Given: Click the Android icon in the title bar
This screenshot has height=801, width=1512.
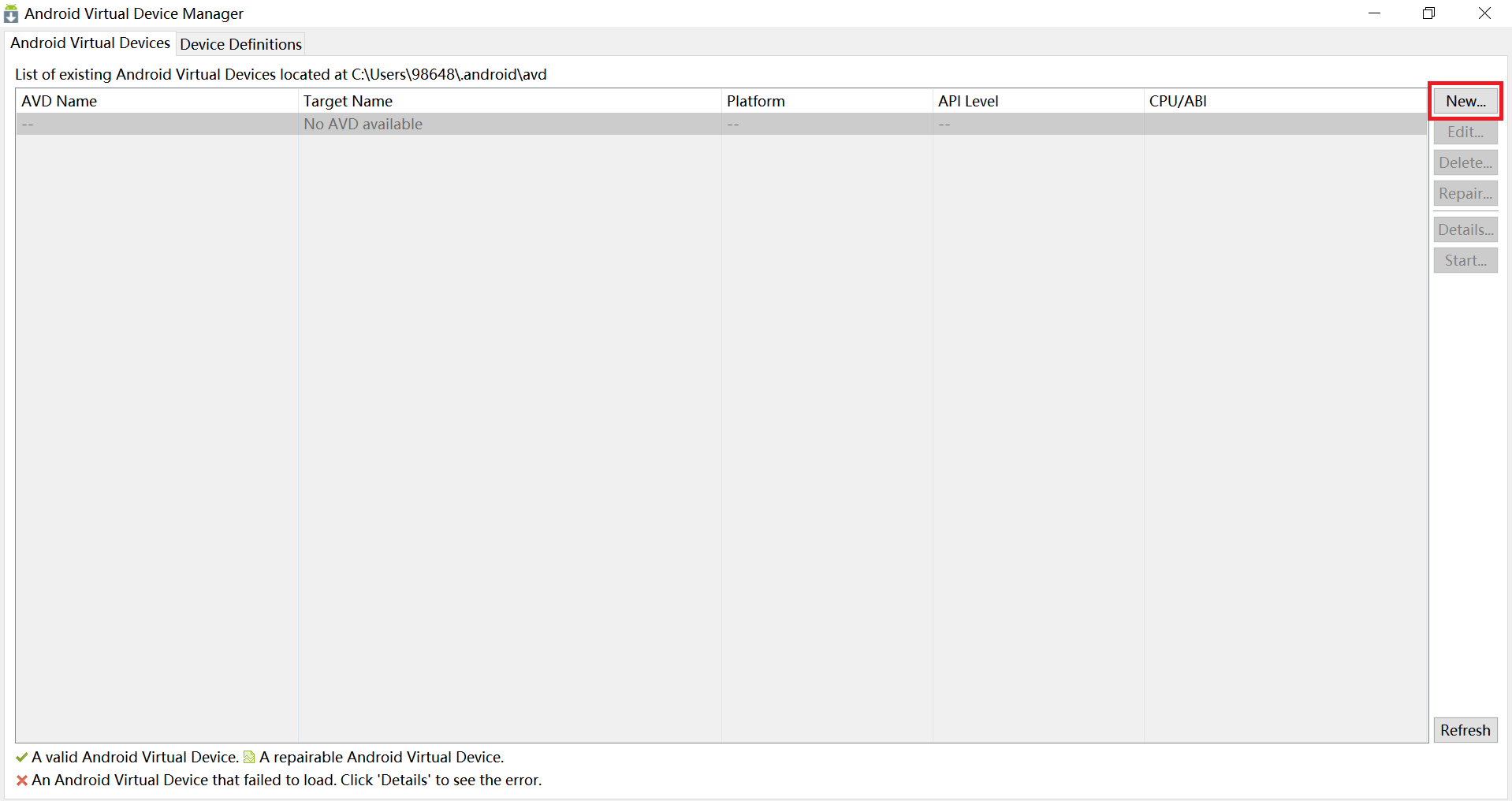Looking at the screenshot, I should point(11,13).
